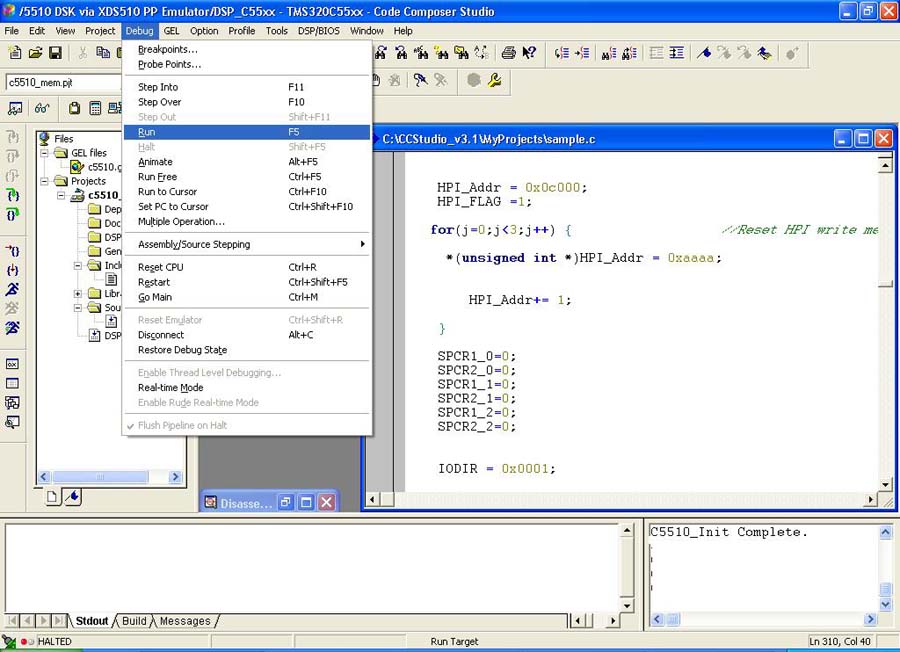Click the context help arrow-question icon
This screenshot has width=900, height=652.
pyautogui.click(x=529, y=53)
